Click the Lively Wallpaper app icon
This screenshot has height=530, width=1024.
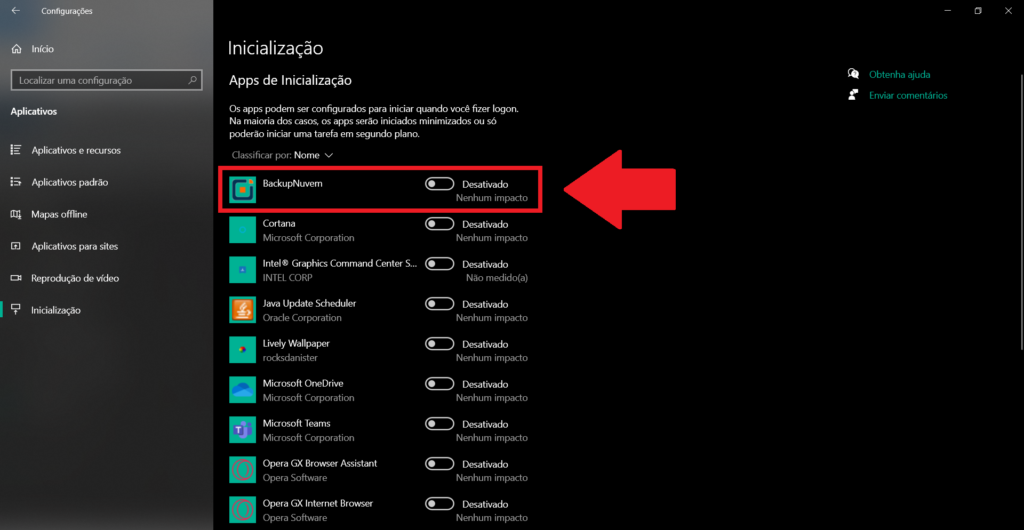coord(242,350)
